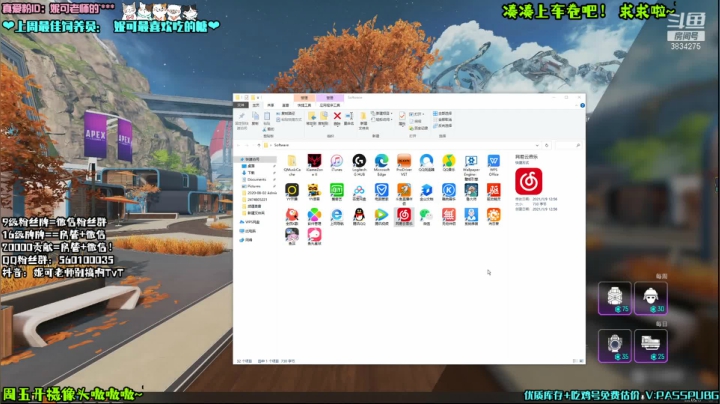Open the iGameZone II shortcut
This screenshot has height=404, width=720.
point(314,165)
